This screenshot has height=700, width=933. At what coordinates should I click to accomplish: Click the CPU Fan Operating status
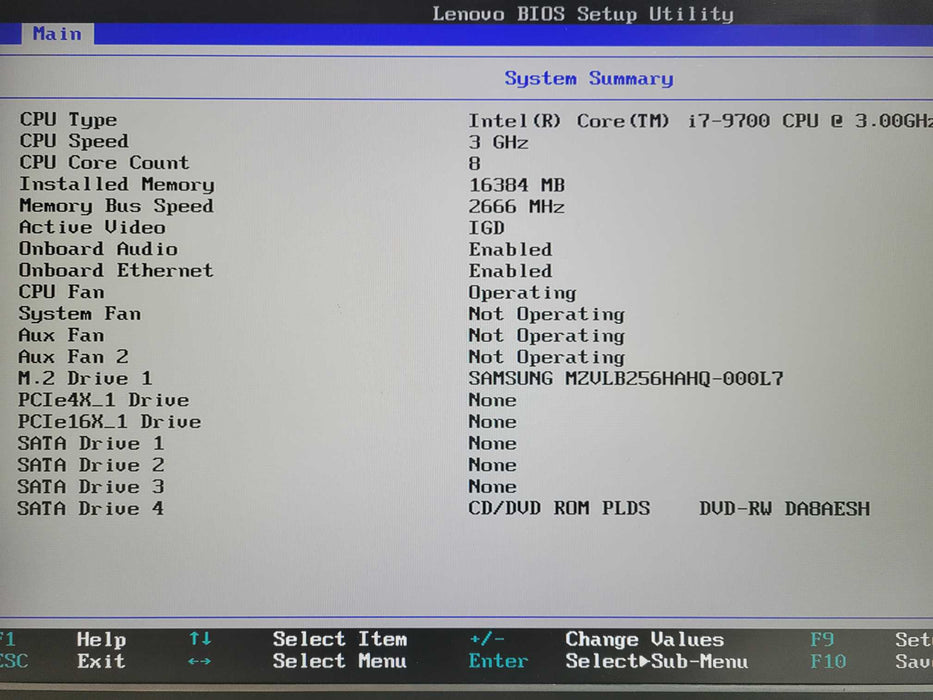coord(521,292)
